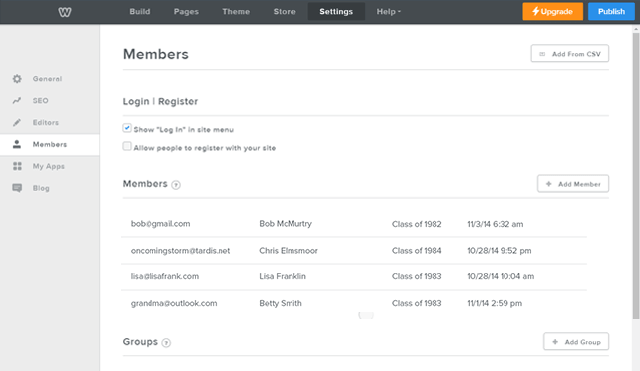
Task: Select Members in the sidebar
Action: click(x=50, y=144)
